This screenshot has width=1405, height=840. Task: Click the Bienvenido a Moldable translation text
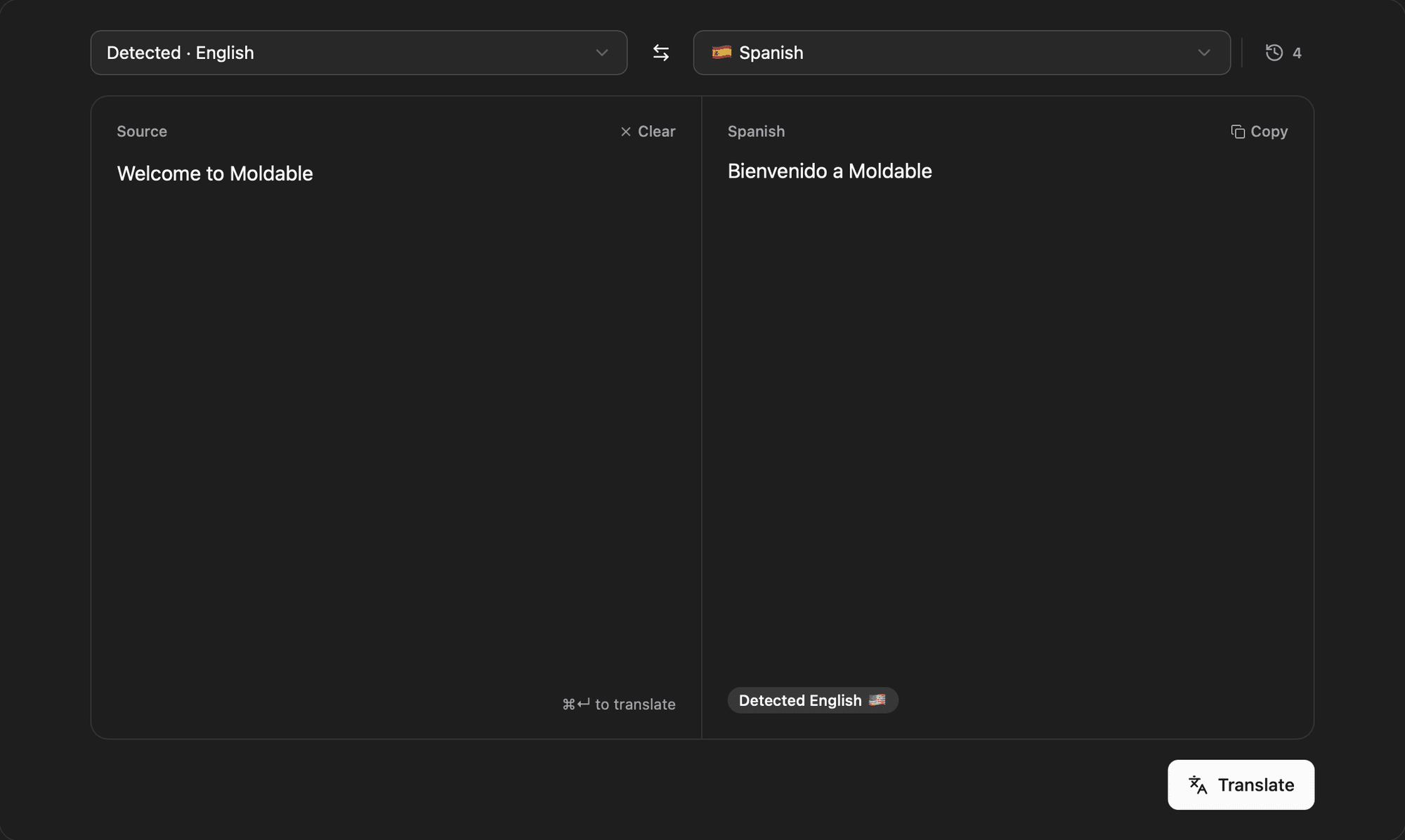(830, 171)
